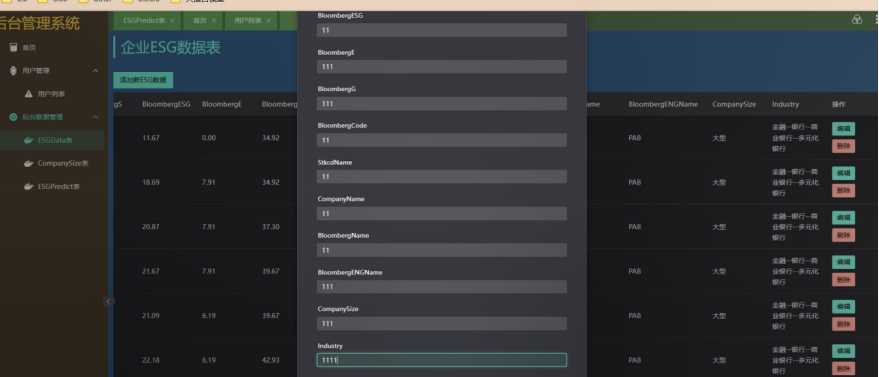Screen dimensions: 879x377
Task: Click the 42.93 cell in the table
Action: (x=271, y=360)
